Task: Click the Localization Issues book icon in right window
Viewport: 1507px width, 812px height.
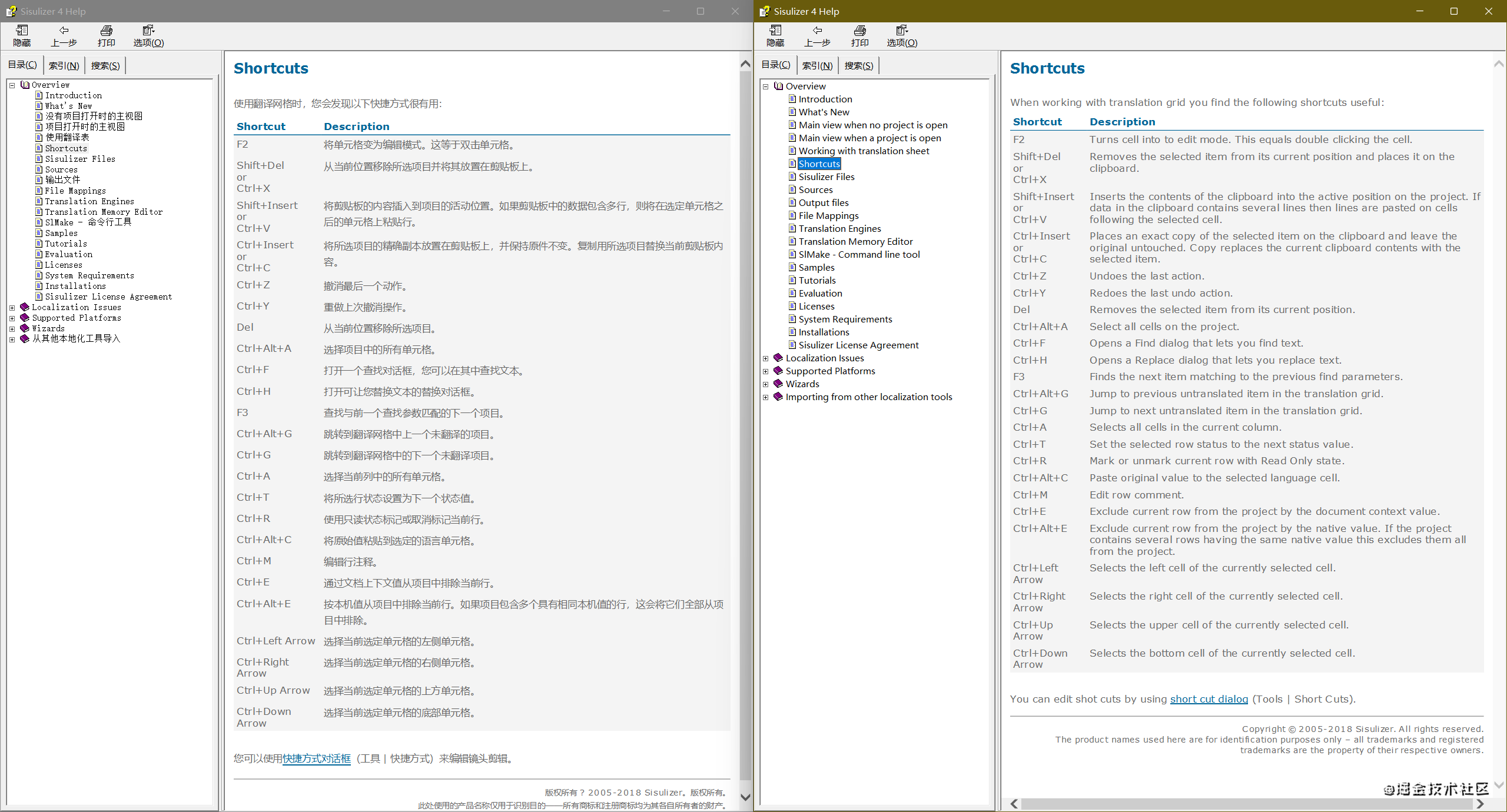Action: 778,358
